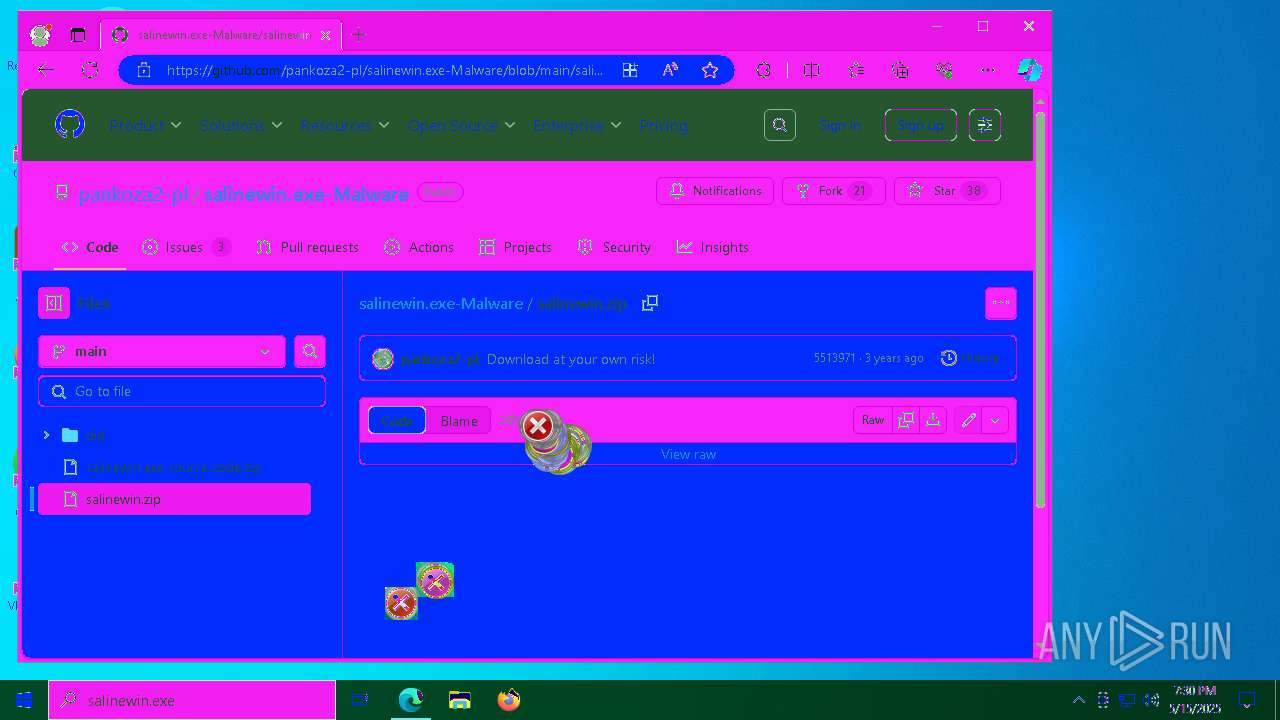
Task: Expand the Enterprise menu
Action: click(577, 125)
